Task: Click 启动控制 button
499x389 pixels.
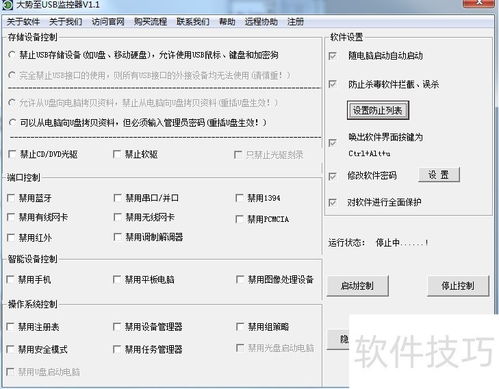Action: click(x=357, y=286)
